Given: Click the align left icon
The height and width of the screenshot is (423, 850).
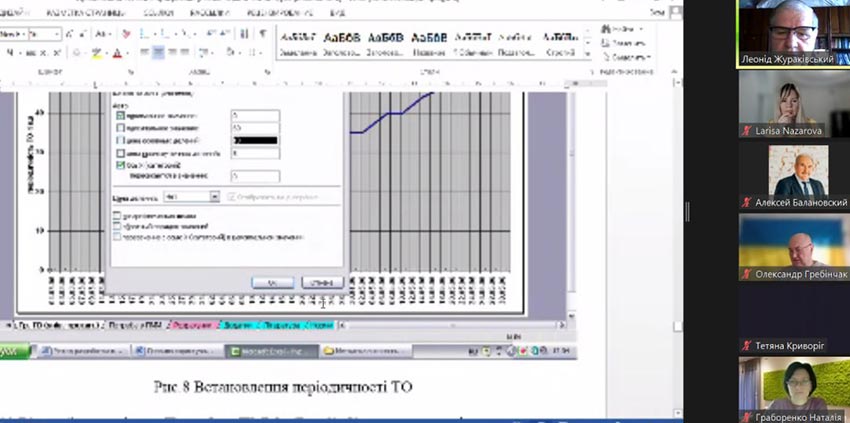Looking at the screenshot, I should pos(144,52).
